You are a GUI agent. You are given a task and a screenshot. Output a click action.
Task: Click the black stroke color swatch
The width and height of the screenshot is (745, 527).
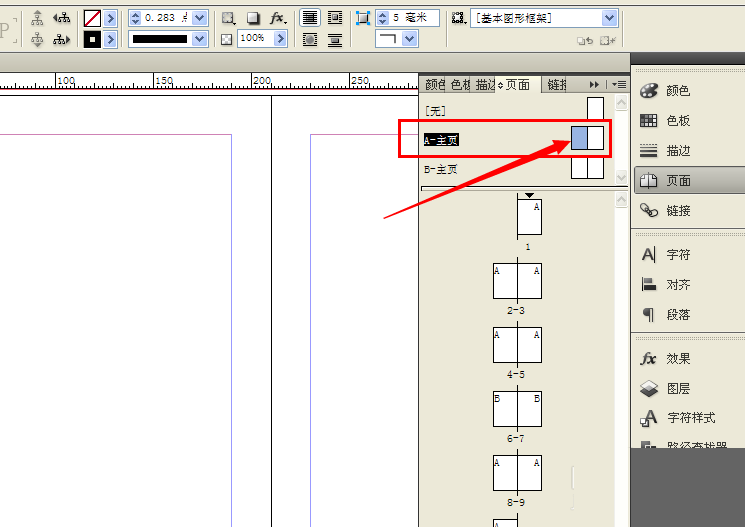pyautogui.click(x=92, y=39)
